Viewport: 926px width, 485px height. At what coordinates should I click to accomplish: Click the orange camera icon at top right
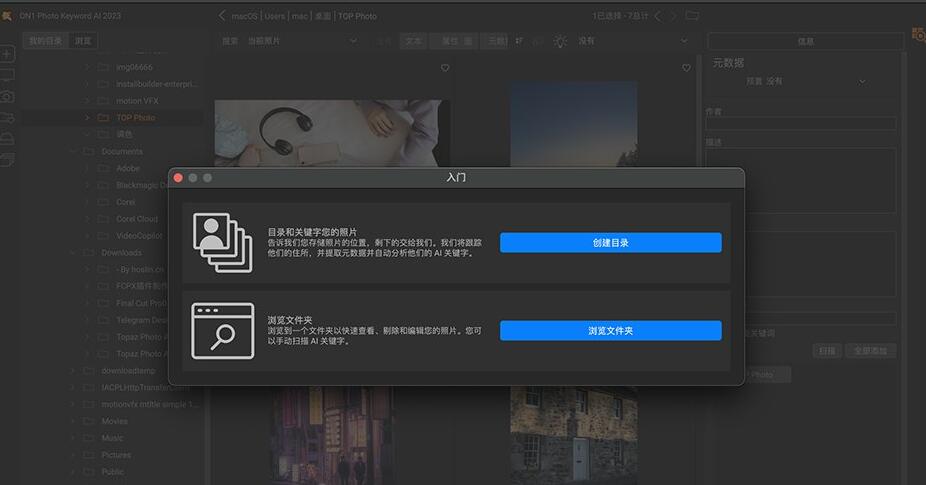[x=918, y=35]
